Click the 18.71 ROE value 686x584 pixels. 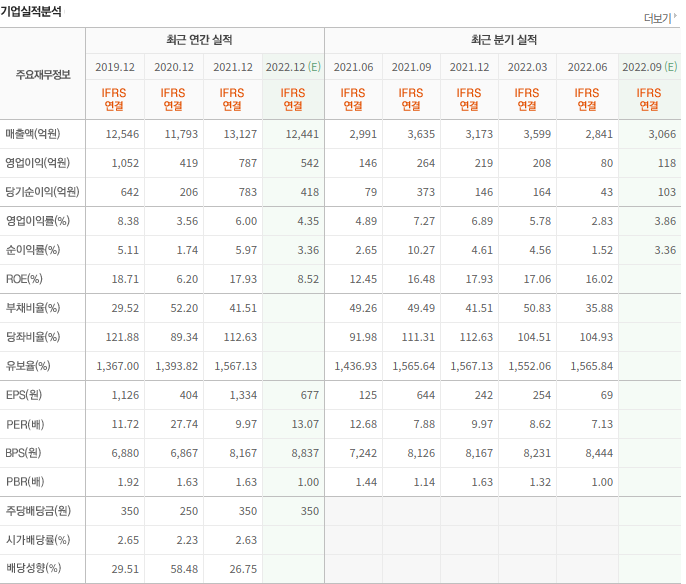(x=125, y=279)
